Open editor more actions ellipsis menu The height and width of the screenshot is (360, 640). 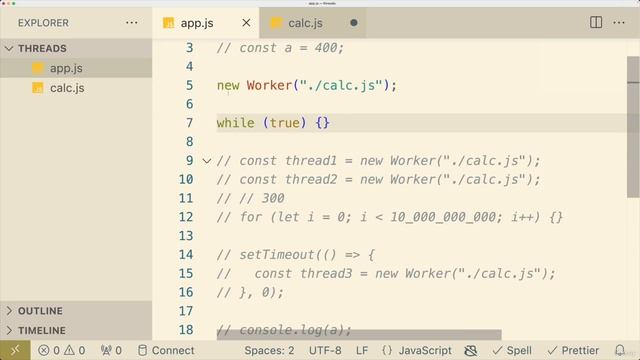point(619,22)
